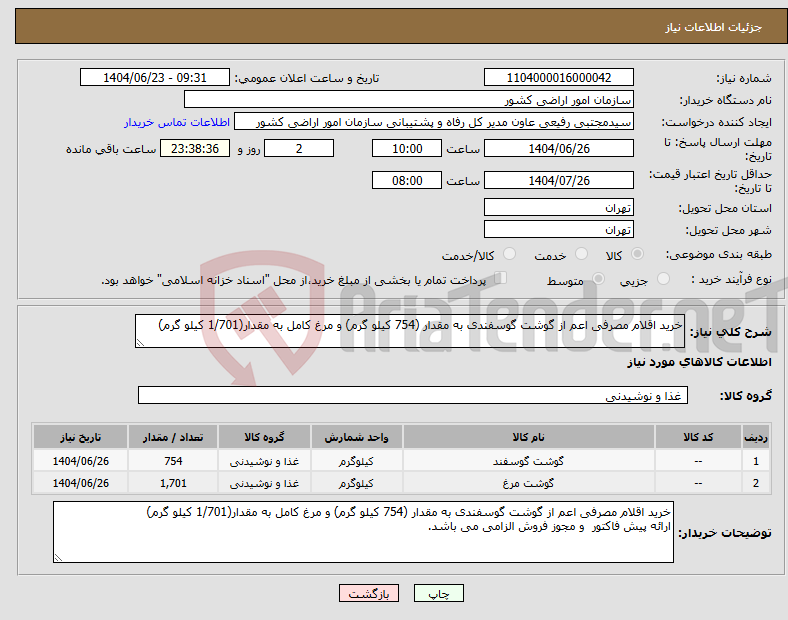Select the خدمت radio button

click(x=581, y=254)
